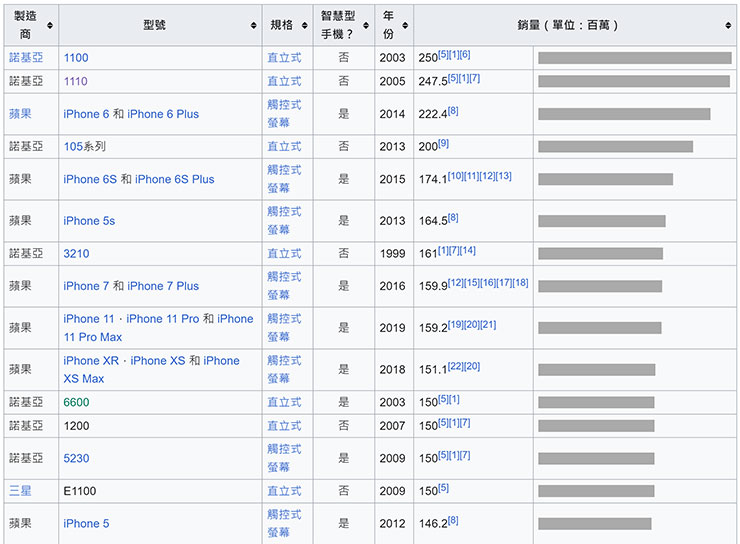740x544 pixels.
Task: Sort by 年份 column arrows
Action: 404,24
